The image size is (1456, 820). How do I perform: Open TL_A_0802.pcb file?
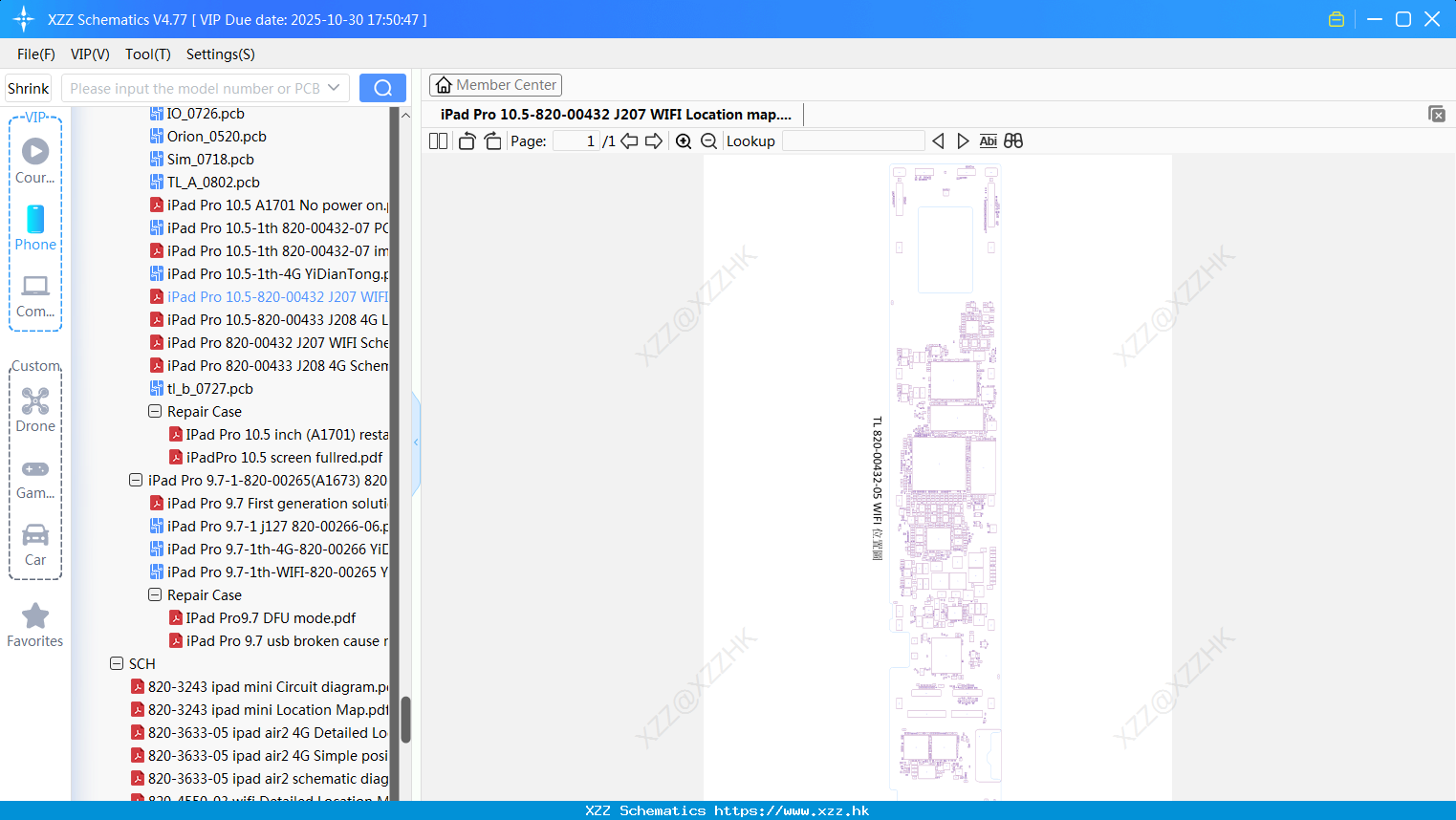pyautogui.click(x=205, y=183)
